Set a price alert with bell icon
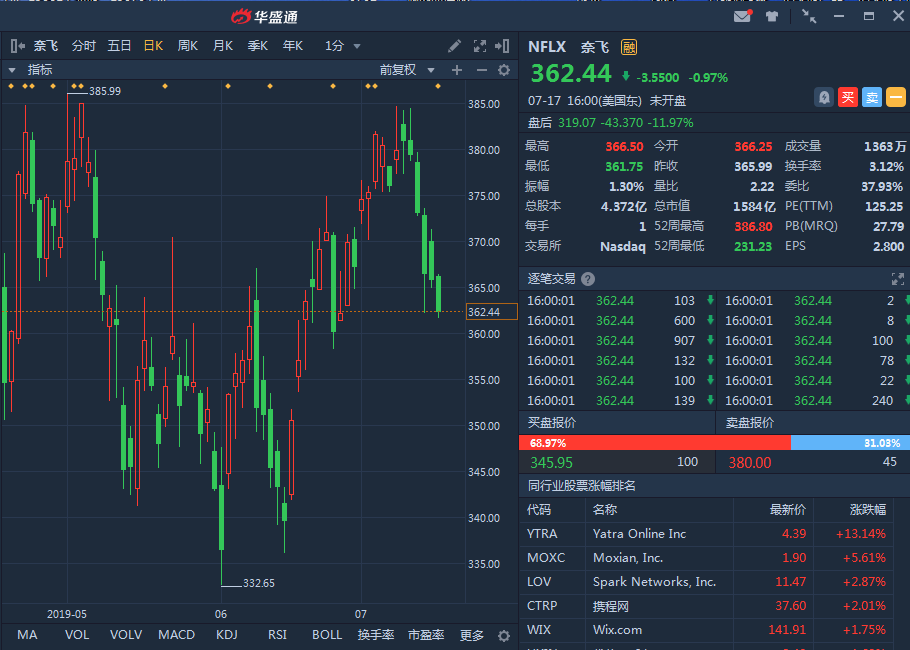The height and width of the screenshot is (650, 910). (x=824, y=97)
